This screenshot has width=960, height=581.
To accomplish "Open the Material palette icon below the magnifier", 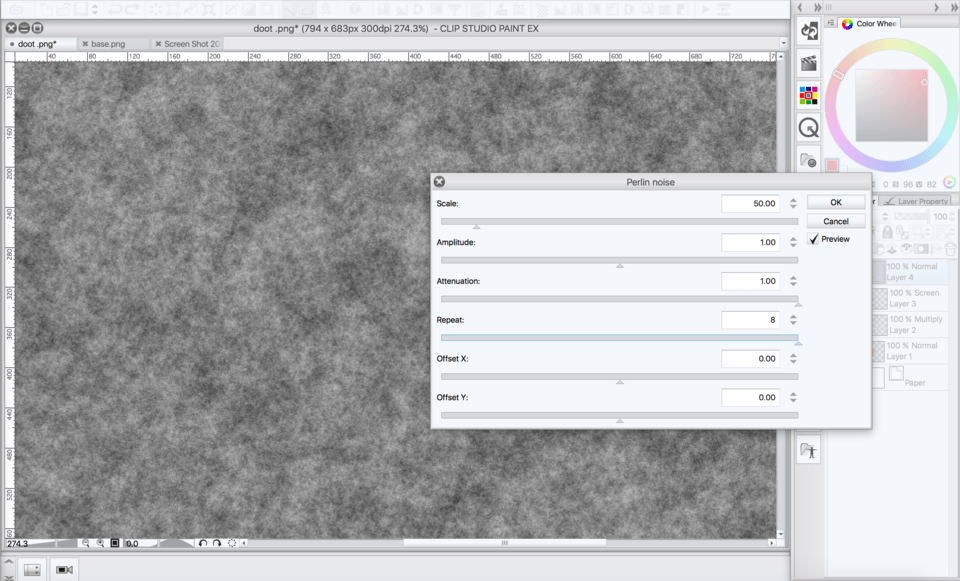I will point(807,160).
